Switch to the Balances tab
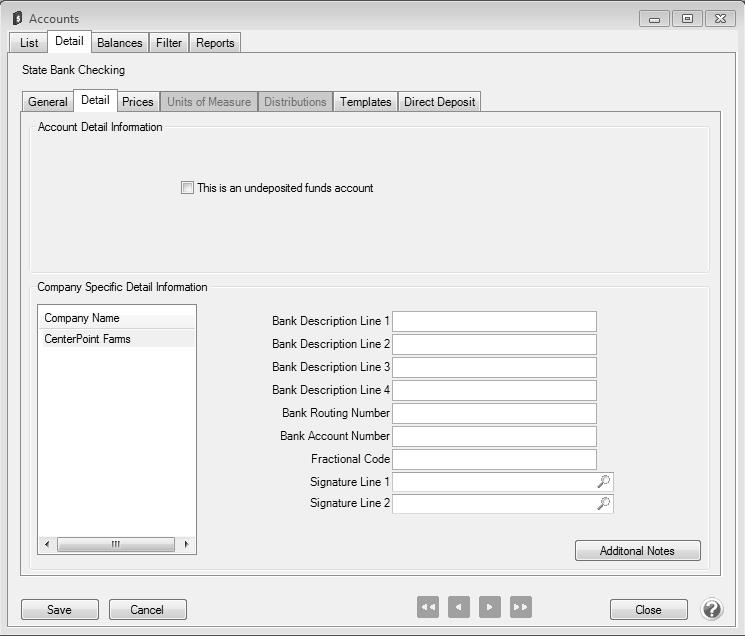 click(x=119, y=43)
